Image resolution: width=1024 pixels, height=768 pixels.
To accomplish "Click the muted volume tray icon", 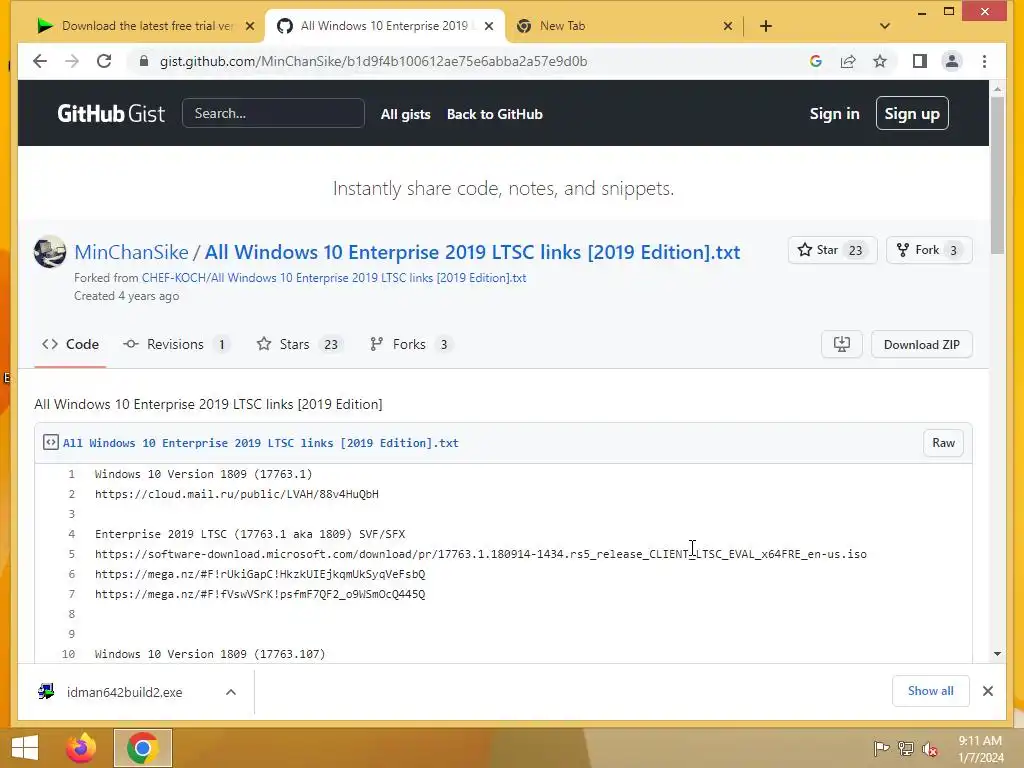I will [x=929, y=748].
